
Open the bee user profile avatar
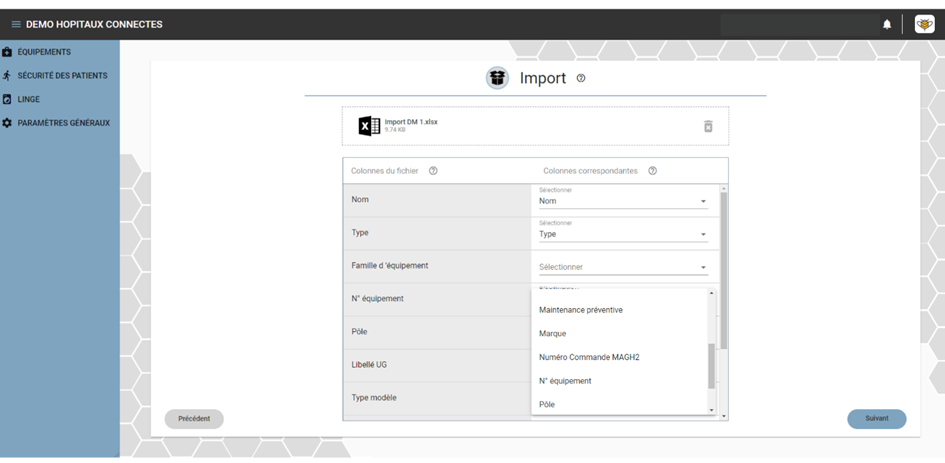[x=924, y=24]
